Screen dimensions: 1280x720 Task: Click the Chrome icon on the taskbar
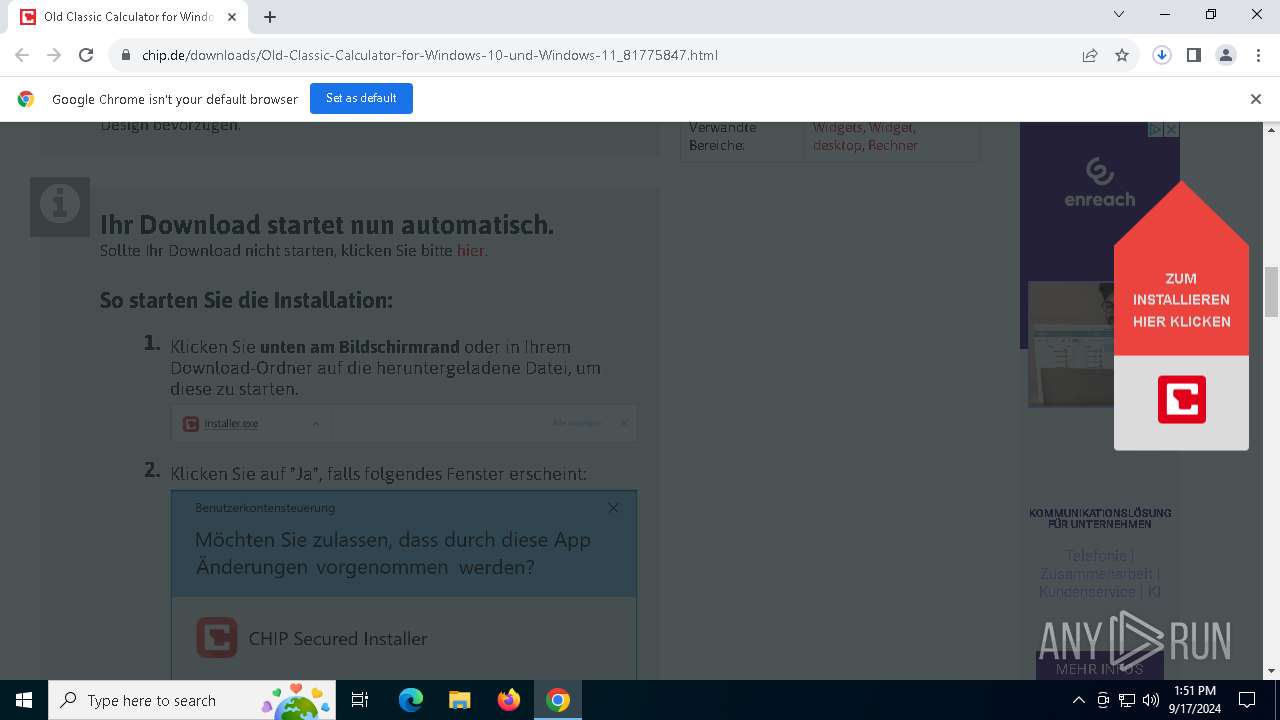(558, 700)
